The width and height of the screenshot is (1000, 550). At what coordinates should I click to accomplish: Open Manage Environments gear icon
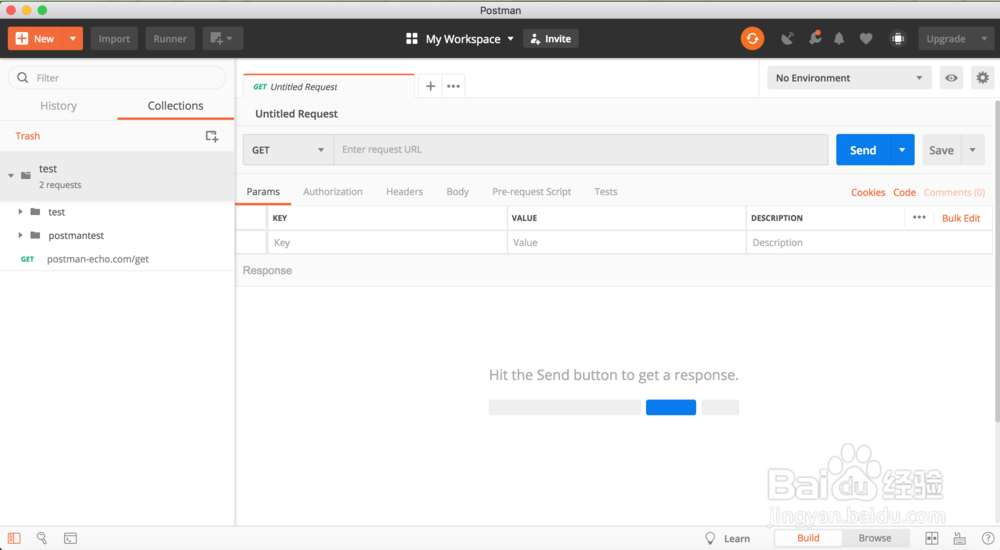(983, 78)
